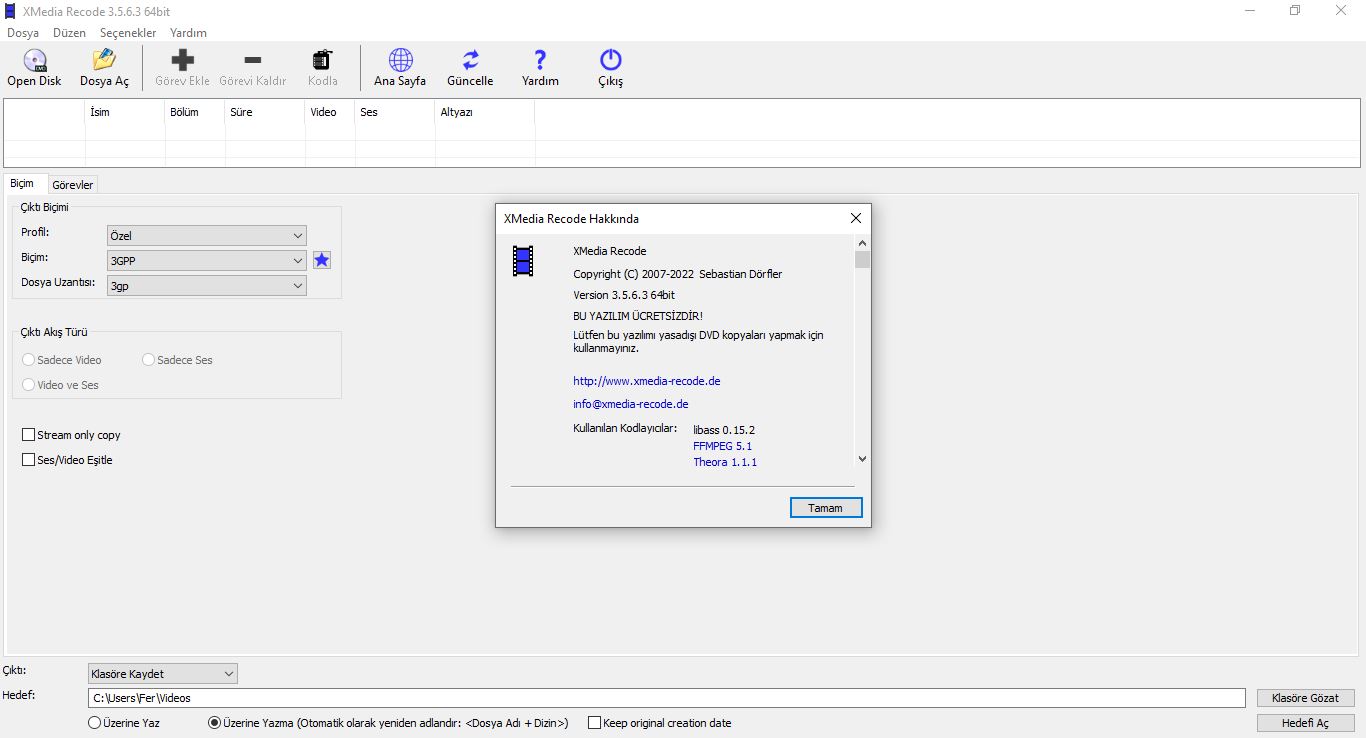The height and width of the screenshot is (738, 1366).
Task: Click the Ses column header
Action: (395, 112)
